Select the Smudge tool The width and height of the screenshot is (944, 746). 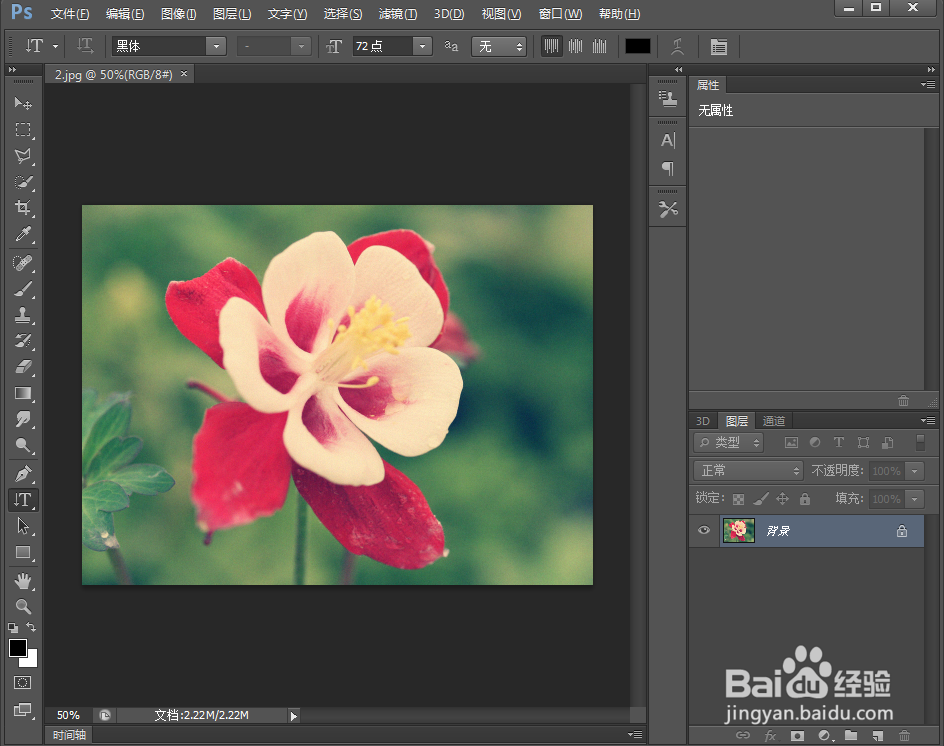pos(23,419)
